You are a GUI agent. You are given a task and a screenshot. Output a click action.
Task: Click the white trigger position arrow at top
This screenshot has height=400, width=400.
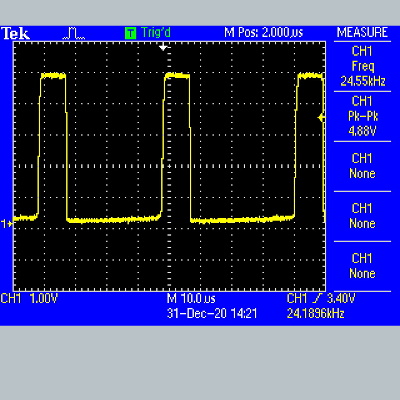tap(163, 47)
